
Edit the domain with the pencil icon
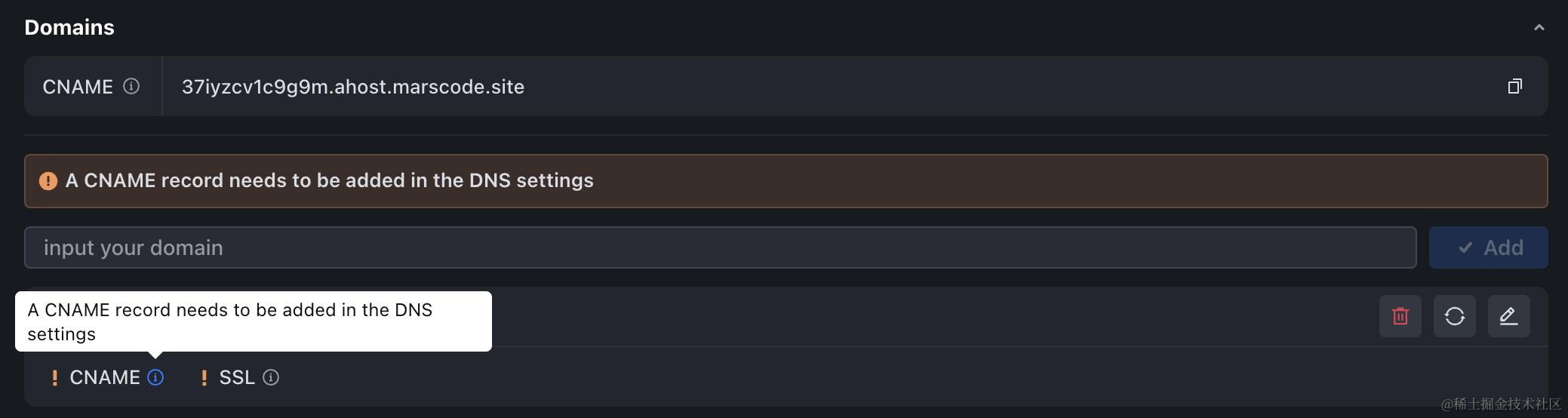point(1509,316)
